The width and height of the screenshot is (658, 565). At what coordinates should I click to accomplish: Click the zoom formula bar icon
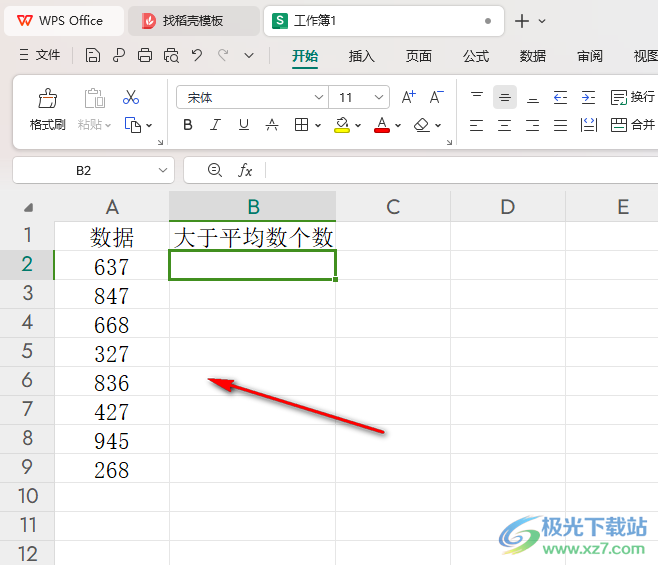(215, 170)
